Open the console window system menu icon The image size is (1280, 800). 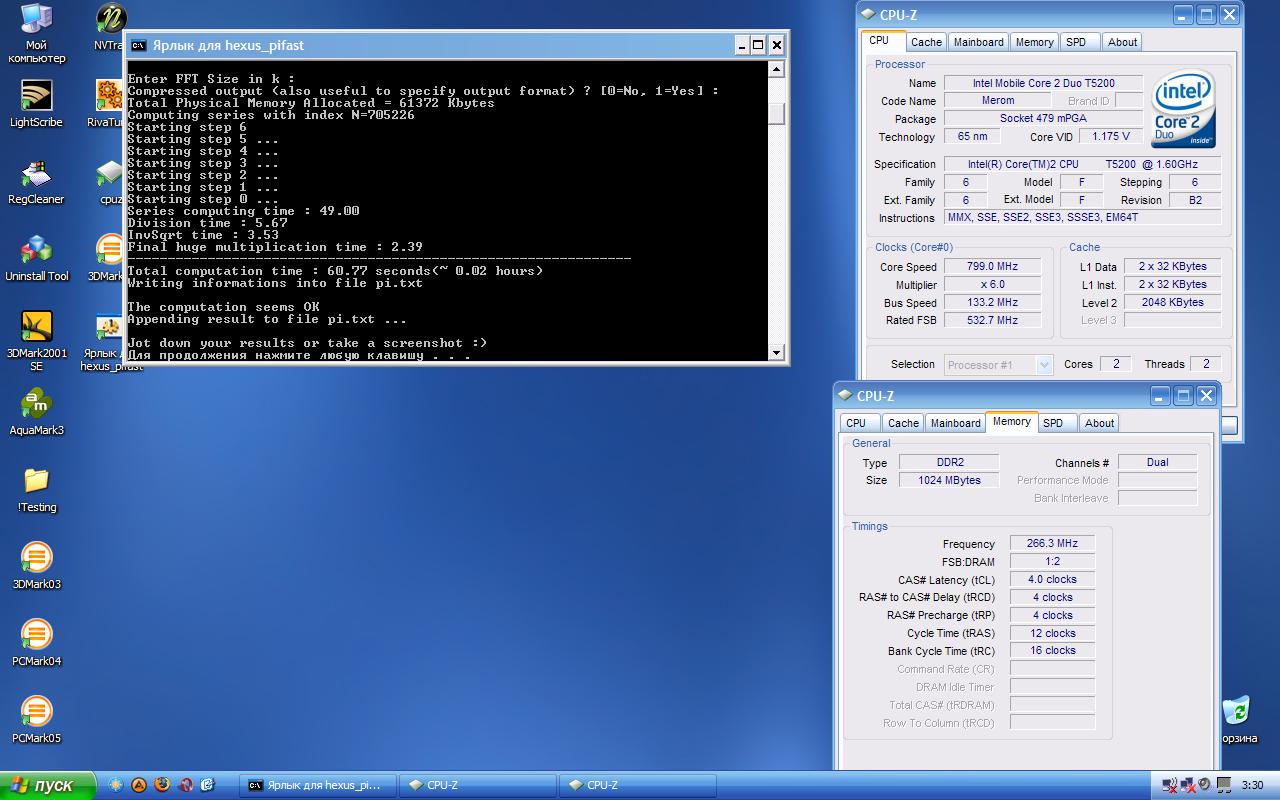point(139,45)
